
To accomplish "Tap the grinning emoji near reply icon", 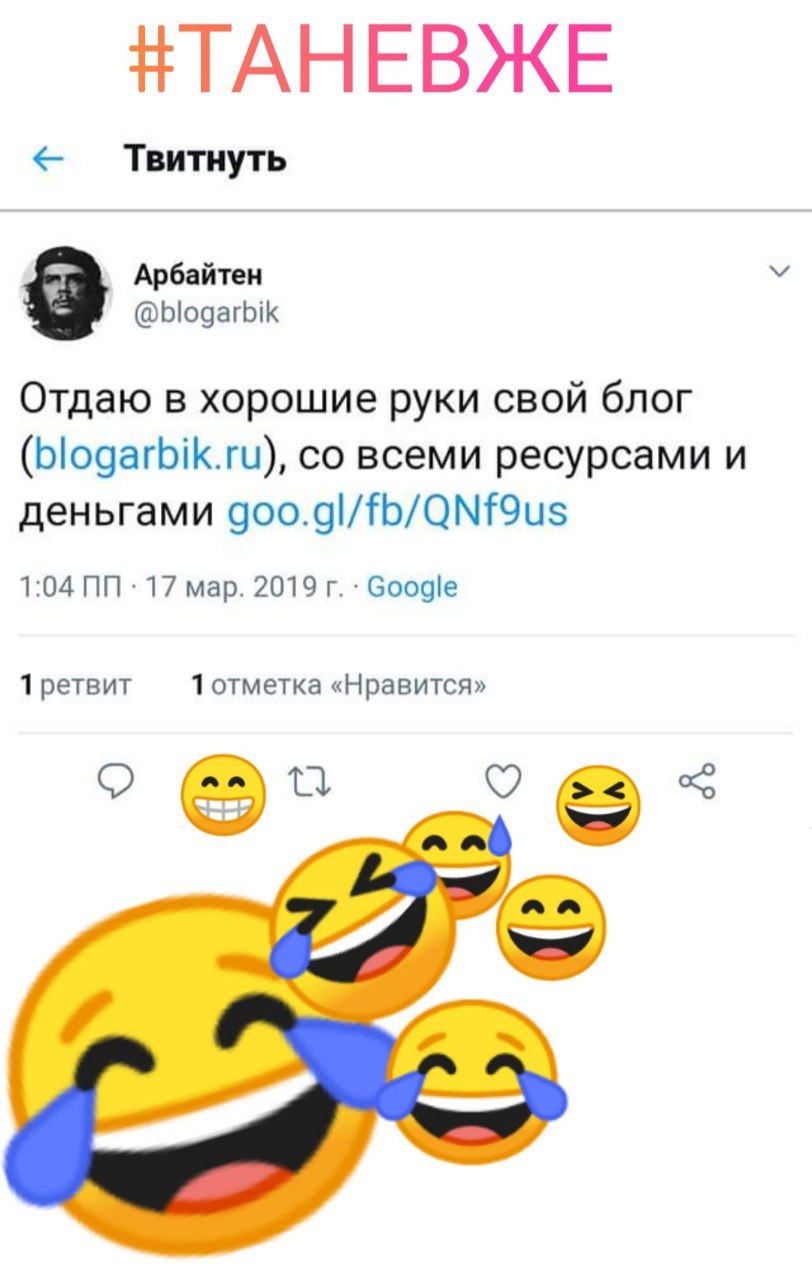I will (223, 795).
